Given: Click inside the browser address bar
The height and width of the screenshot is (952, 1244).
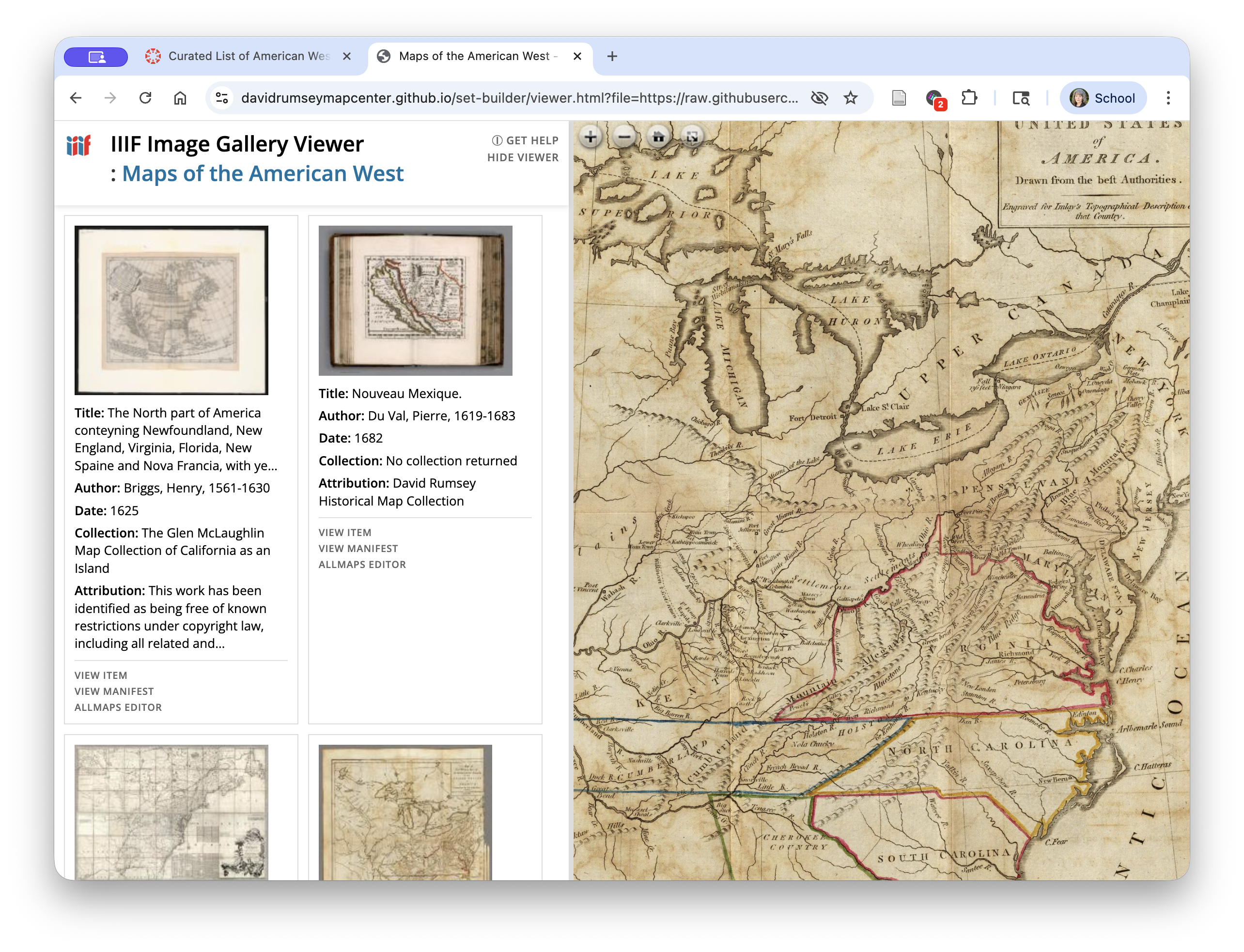Looking at the screenshot, I should 510,97.
